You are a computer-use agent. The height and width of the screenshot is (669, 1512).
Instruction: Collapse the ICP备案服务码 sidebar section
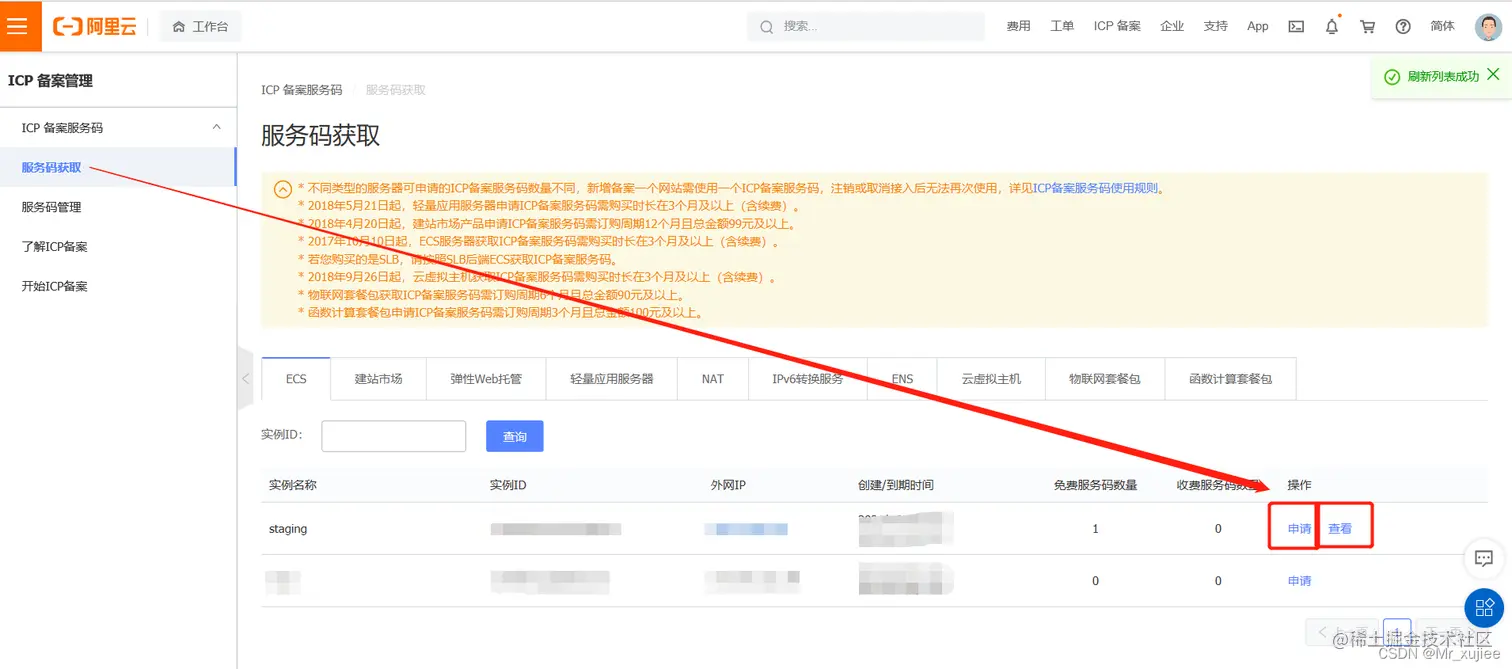coord(216,127)
